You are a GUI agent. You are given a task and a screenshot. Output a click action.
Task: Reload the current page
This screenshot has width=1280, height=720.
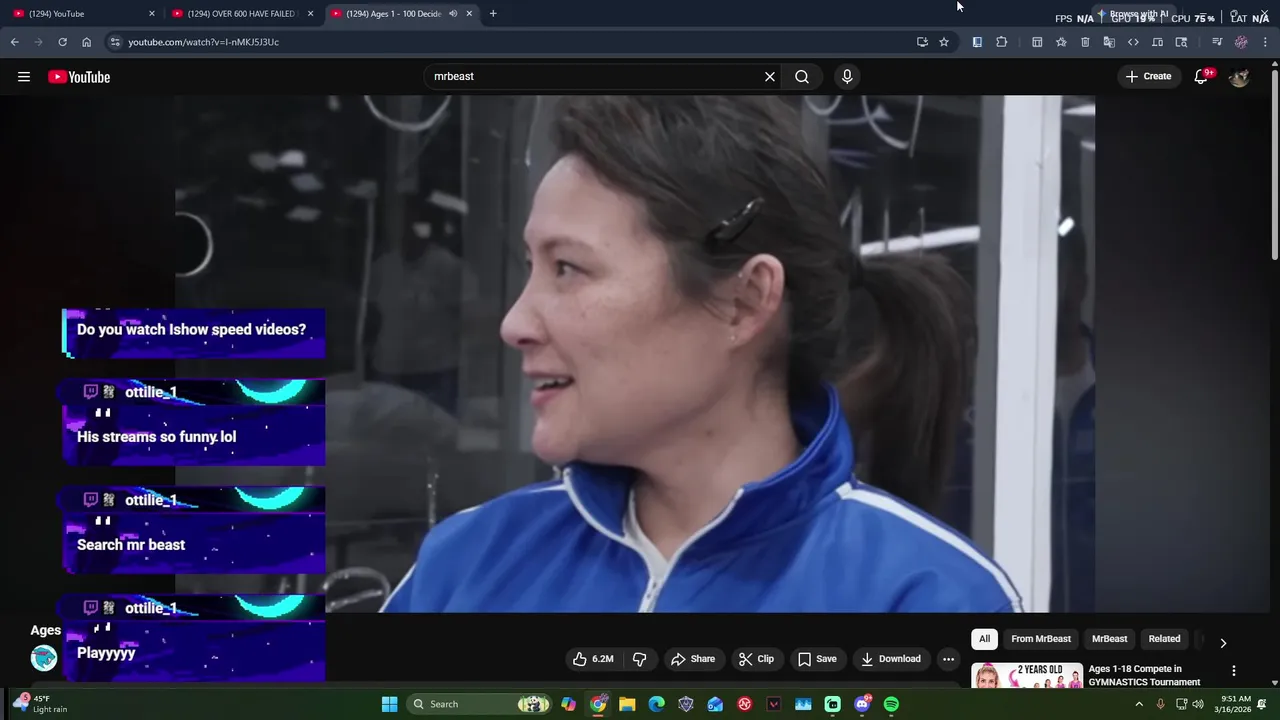point(62,42)
